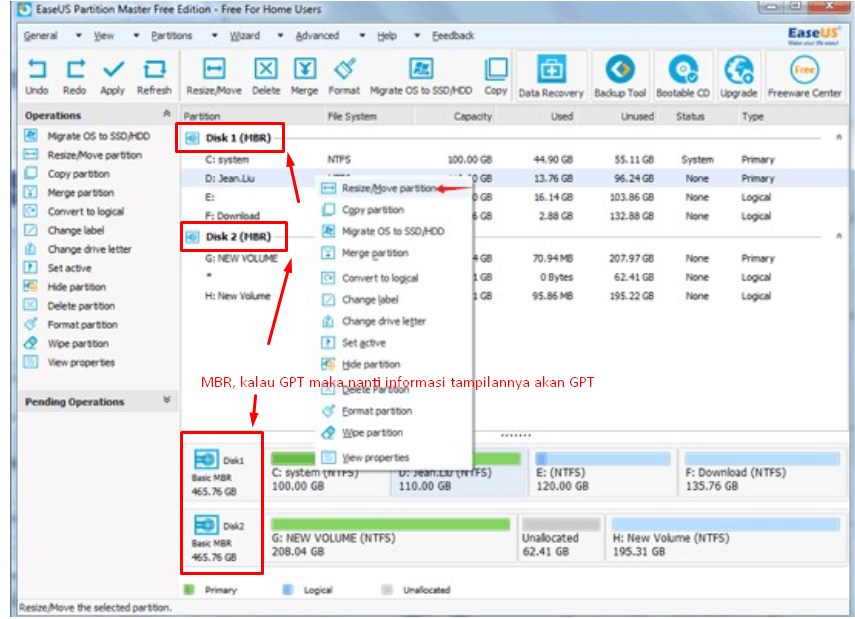Select View properties in context menu
The width and height of the screenshot is (855, 619).
click(x=395, y=458)
